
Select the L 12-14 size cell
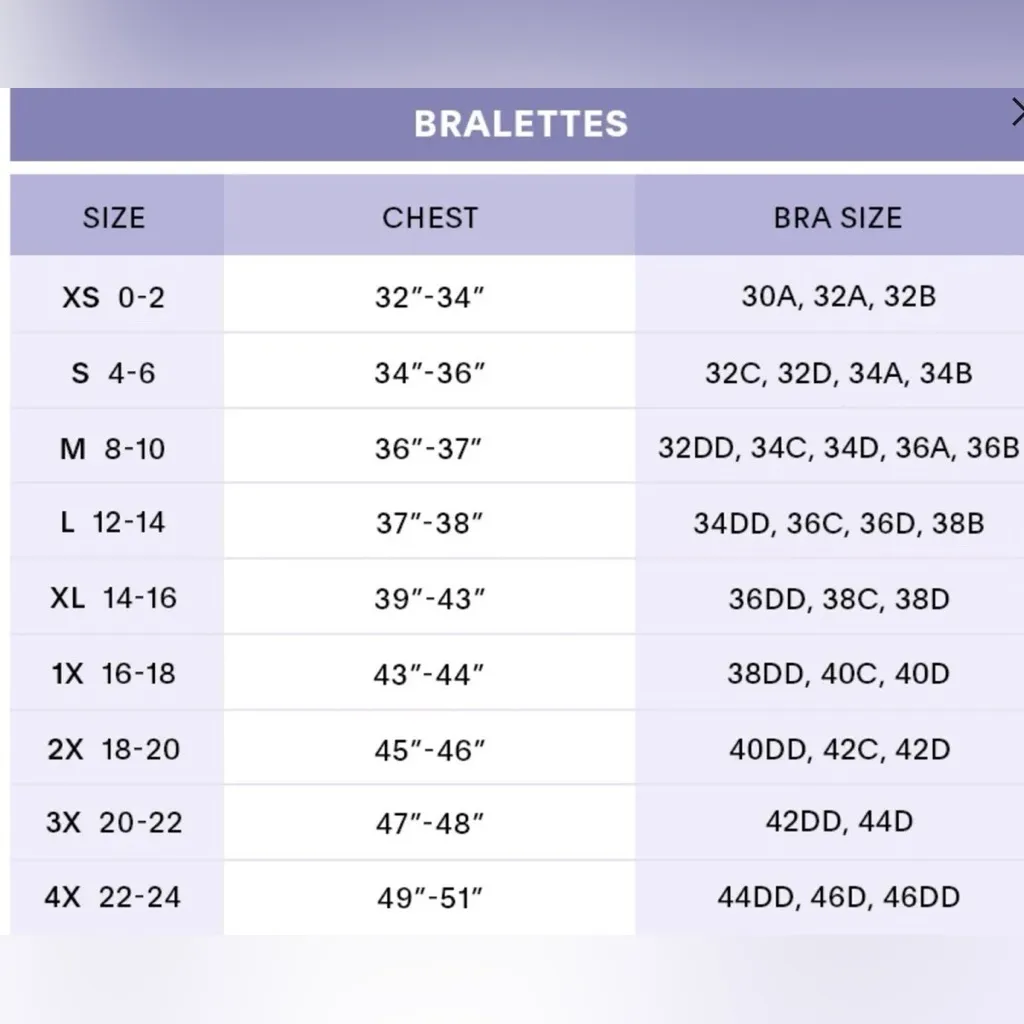pos(114,522)
